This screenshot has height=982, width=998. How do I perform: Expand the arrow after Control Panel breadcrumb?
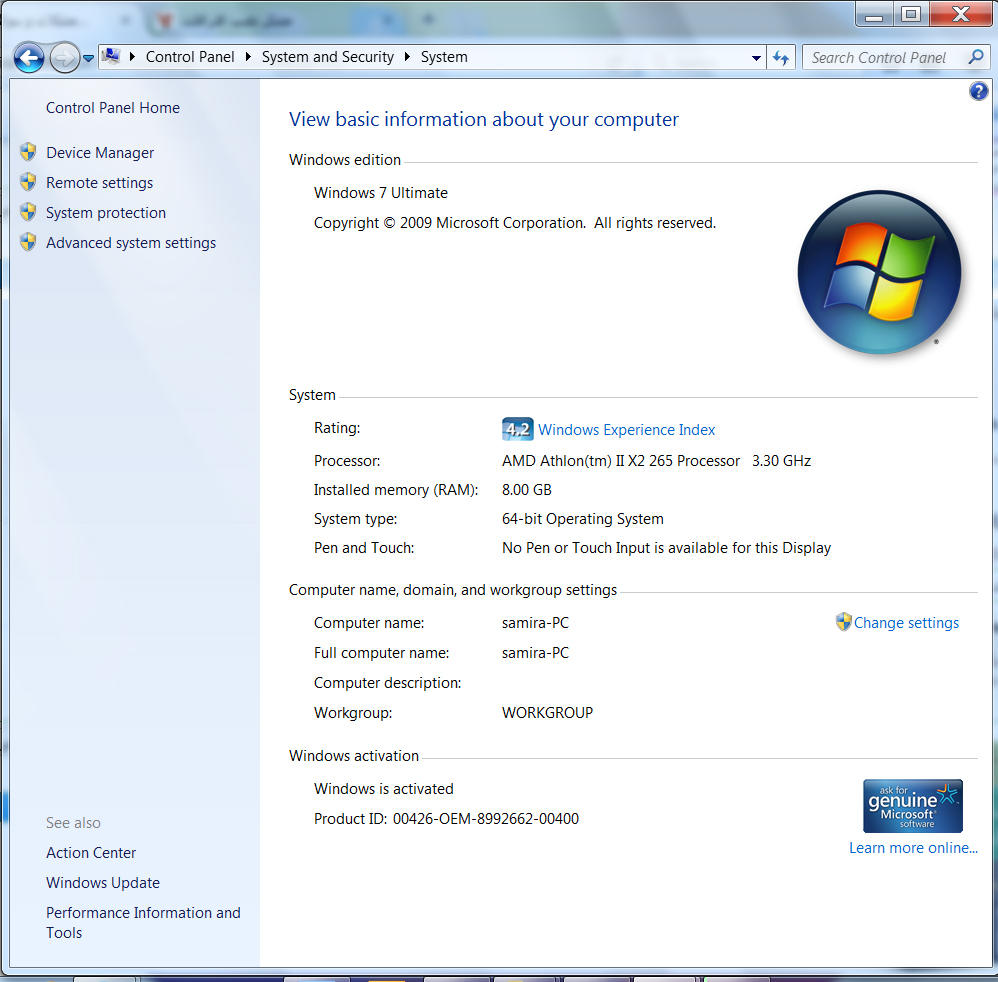pyautogui.click(x=248, y=57)
